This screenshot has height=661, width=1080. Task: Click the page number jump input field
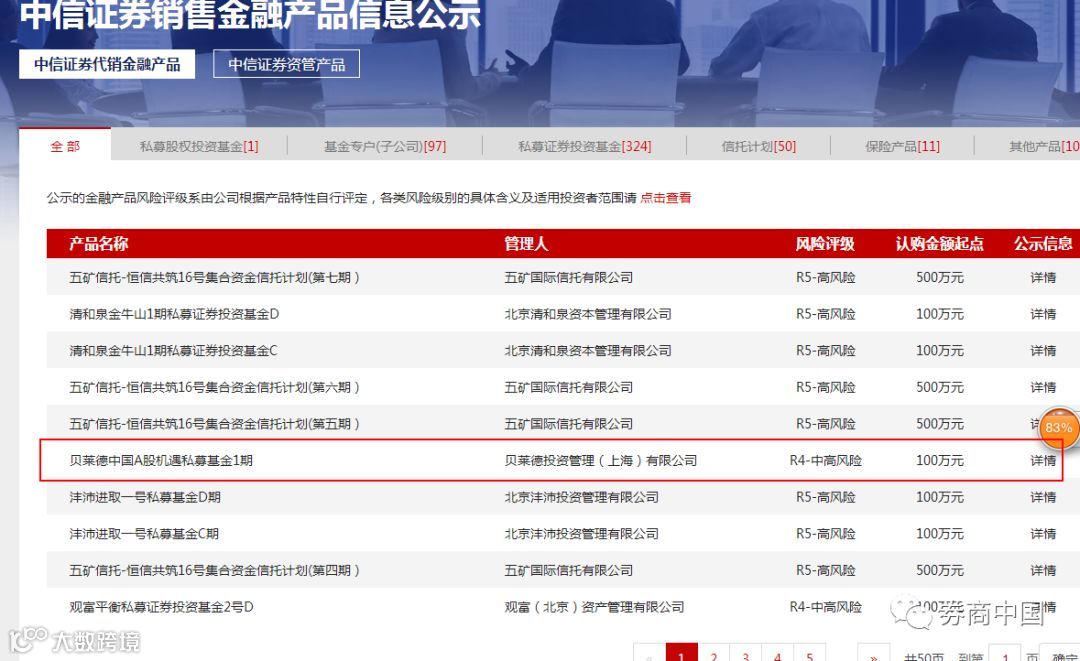[x=1004, y=653]
